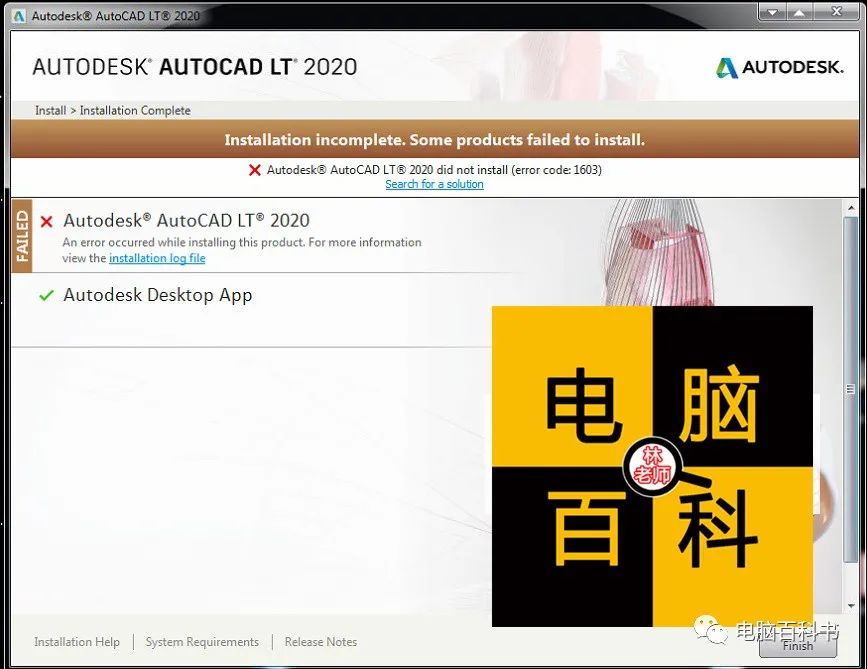Click the red X icon in the error banner
Screen dimensions: 867x669
click(255, 170)
